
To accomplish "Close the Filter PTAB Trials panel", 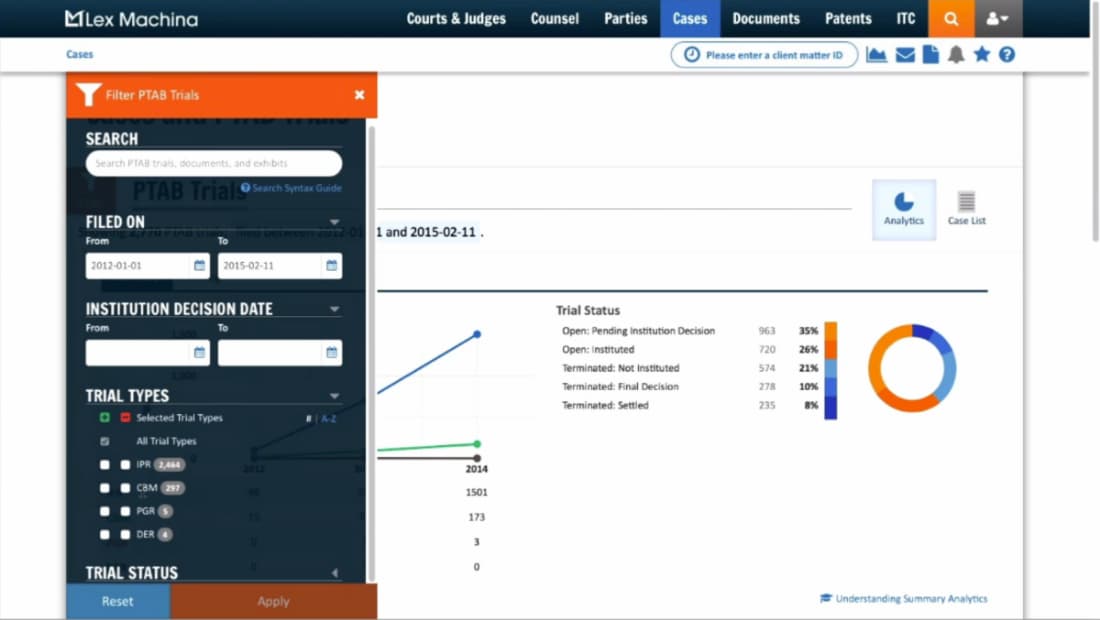I will coord(359,95).
